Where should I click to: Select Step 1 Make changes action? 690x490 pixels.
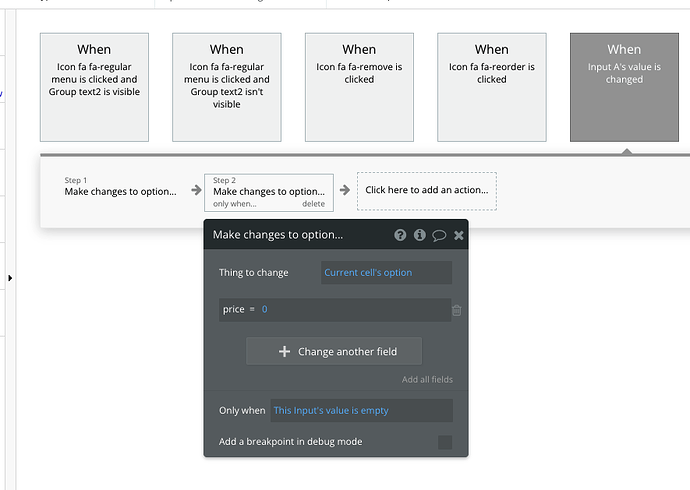click(120, 187)
